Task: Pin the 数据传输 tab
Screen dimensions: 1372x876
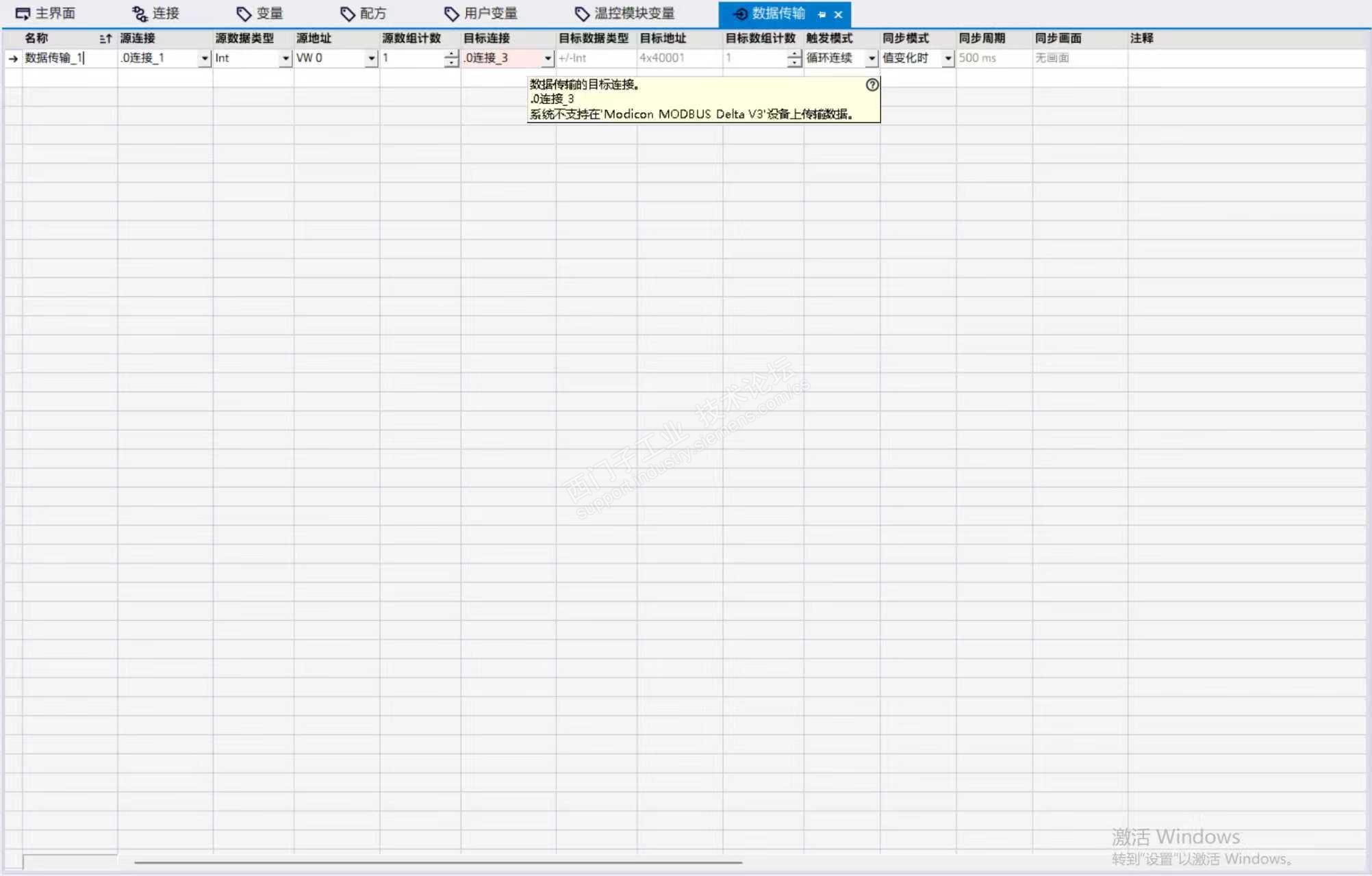Action: (x=822, y=14)
